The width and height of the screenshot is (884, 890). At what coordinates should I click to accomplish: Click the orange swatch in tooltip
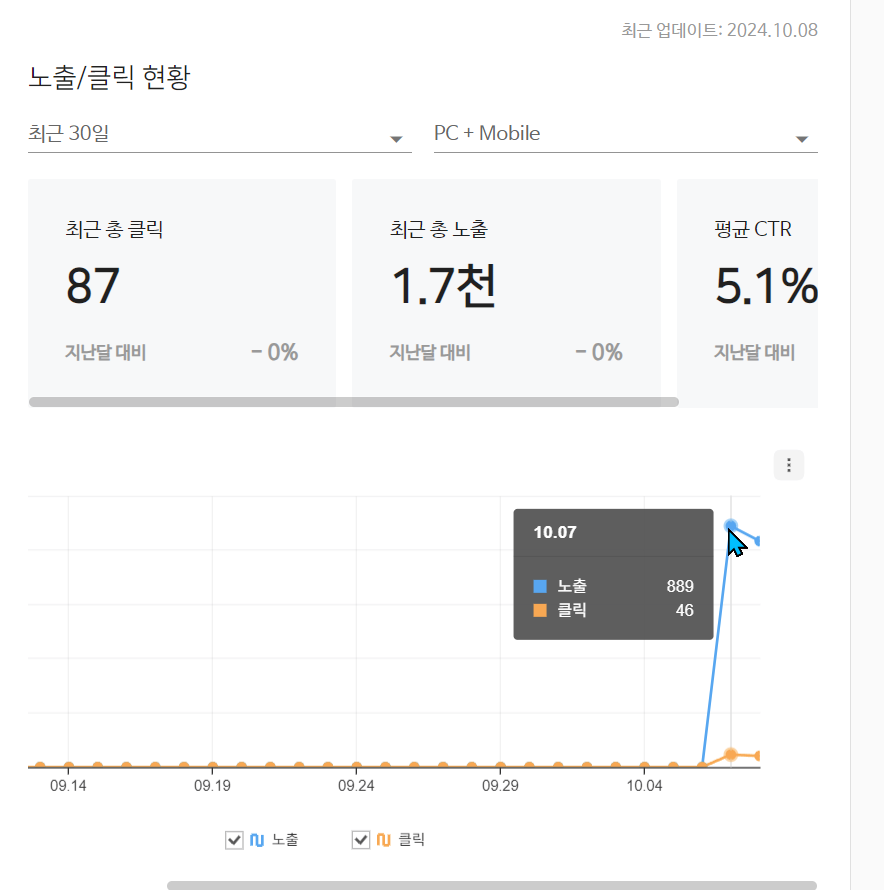pyautogui.click(x=540, y=610)
